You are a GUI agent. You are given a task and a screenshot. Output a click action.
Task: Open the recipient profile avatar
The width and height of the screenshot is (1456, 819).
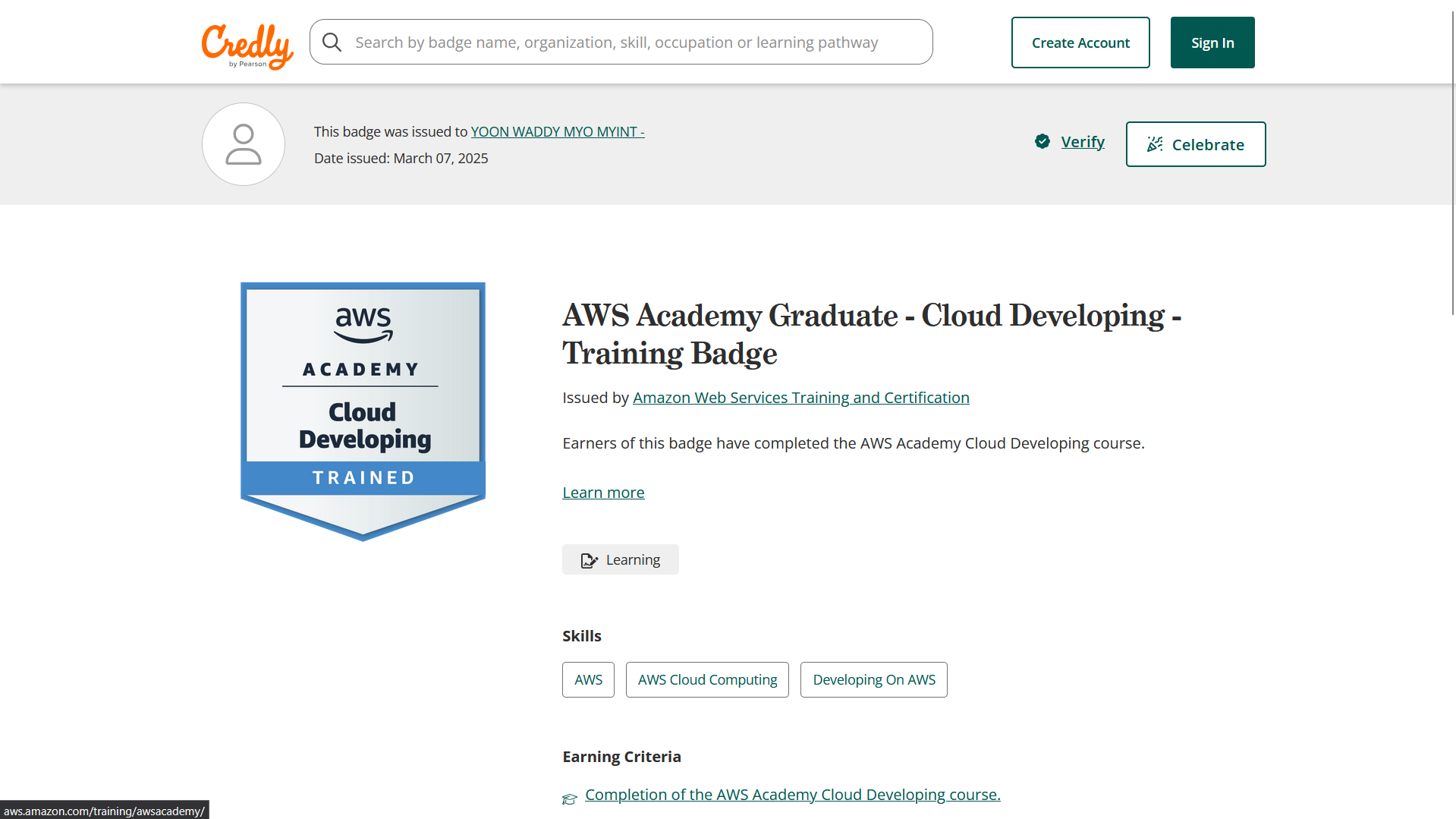coord(244,144)
